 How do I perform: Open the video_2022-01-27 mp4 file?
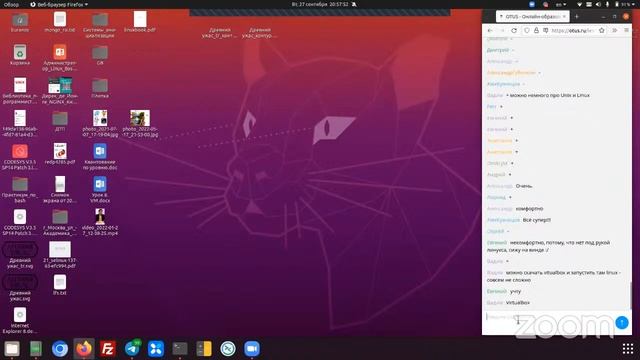pos(100,222)
